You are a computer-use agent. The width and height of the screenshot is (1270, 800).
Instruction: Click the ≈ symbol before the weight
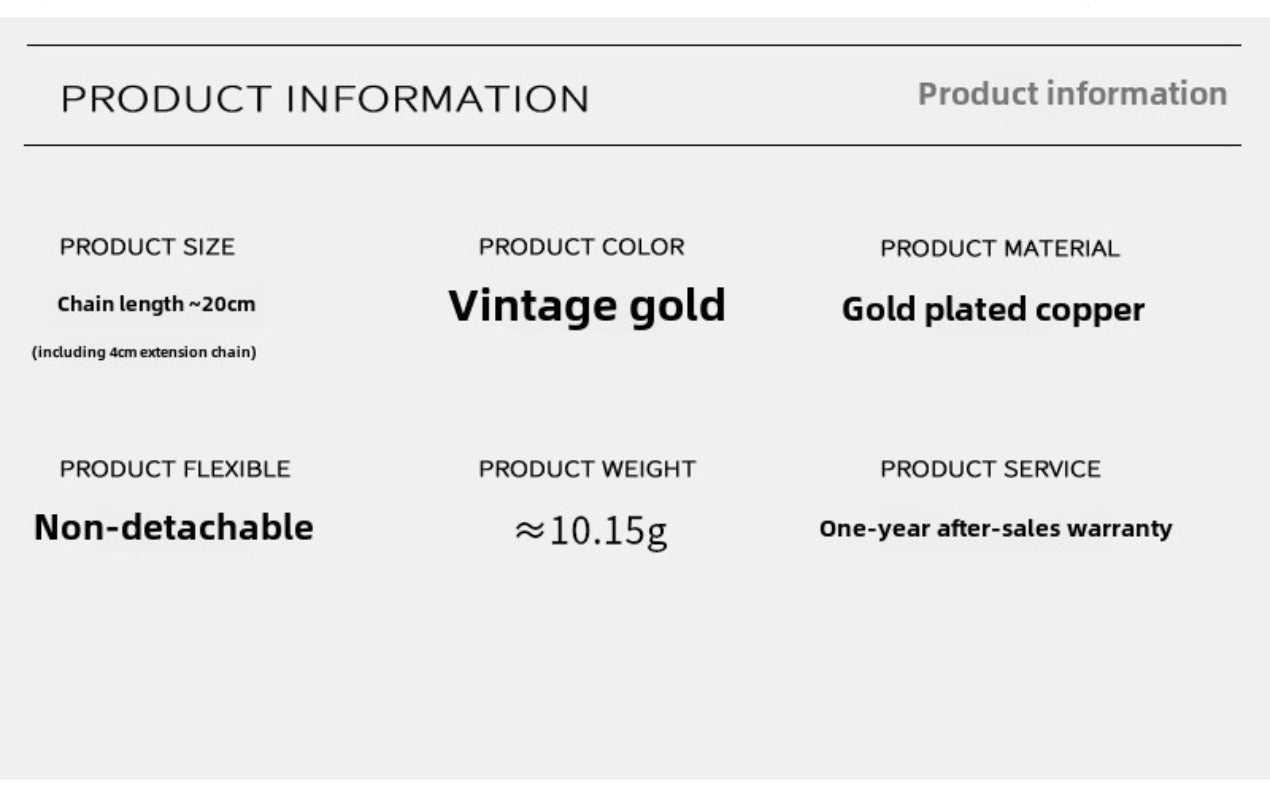[529, 530]
